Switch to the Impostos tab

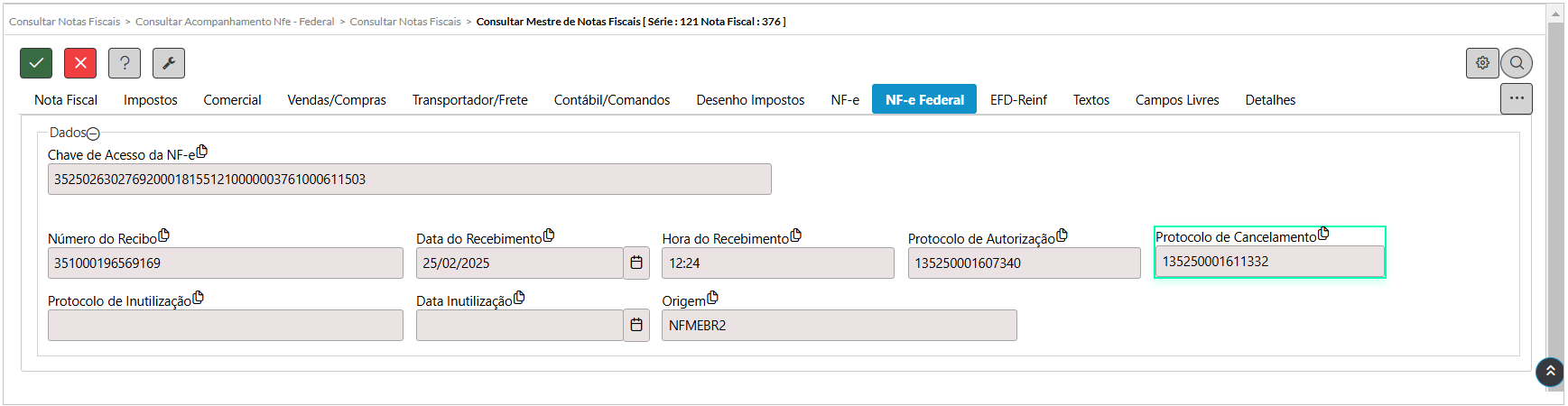(x=151, y=100)
